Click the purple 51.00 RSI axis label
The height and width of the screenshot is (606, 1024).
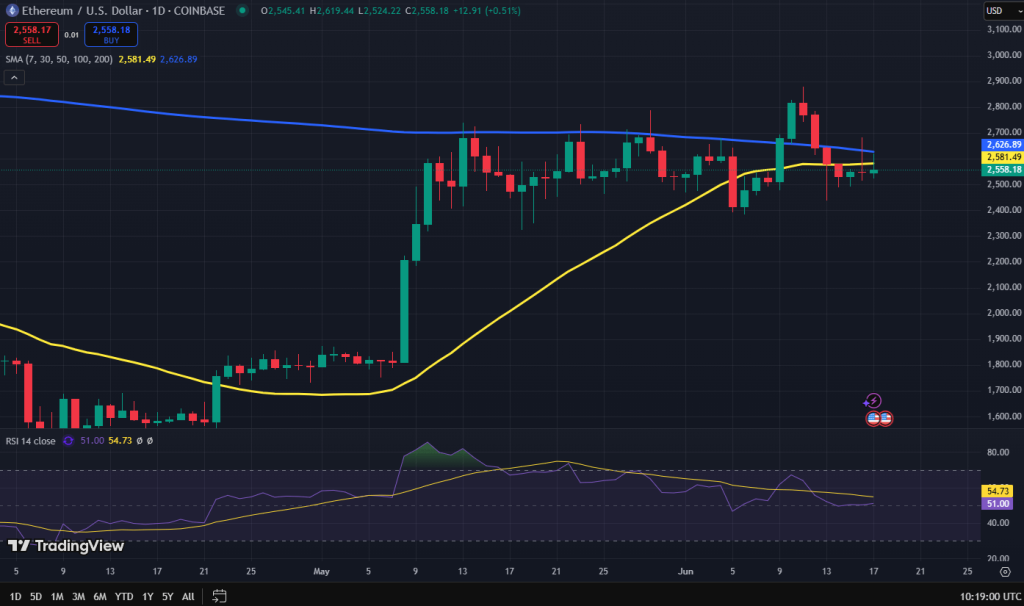[x=997, y=503]
